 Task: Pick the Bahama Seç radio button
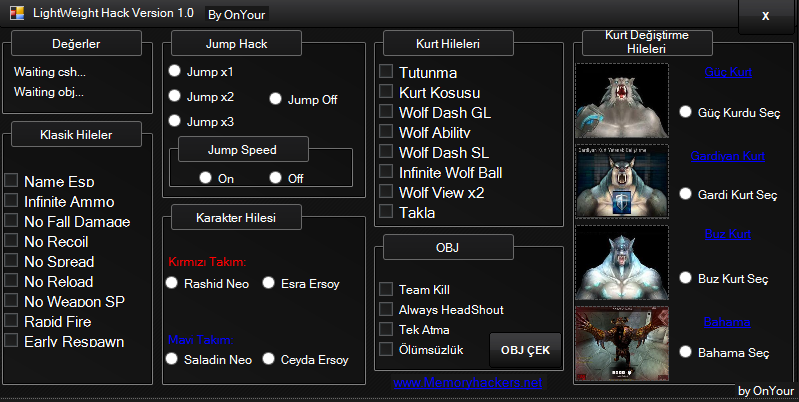pyautogui.click(x=686, y=352)
